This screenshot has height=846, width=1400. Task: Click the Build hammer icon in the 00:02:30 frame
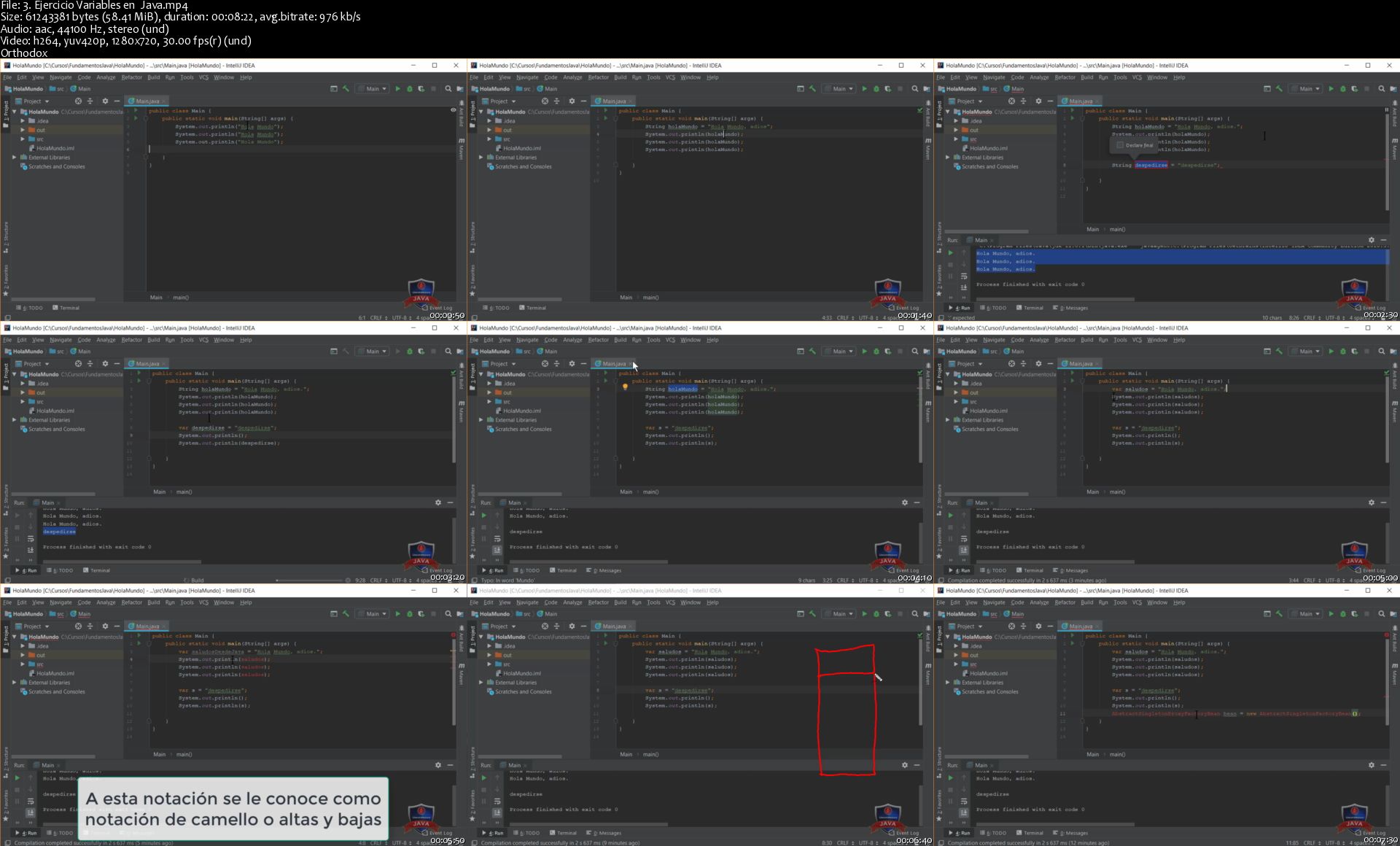coord(1279,89)
